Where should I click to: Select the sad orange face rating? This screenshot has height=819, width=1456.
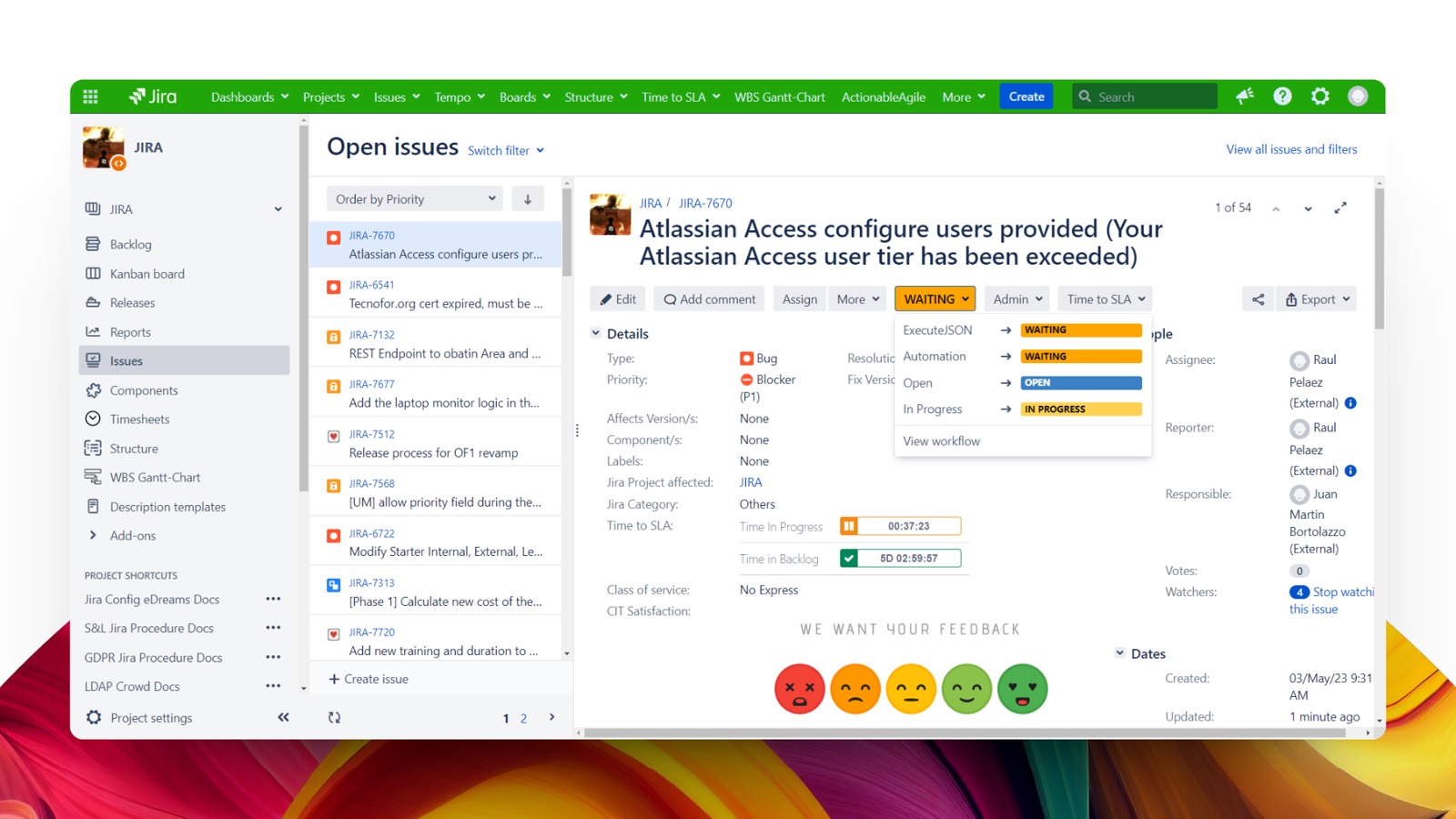click(x=855, y=689)
